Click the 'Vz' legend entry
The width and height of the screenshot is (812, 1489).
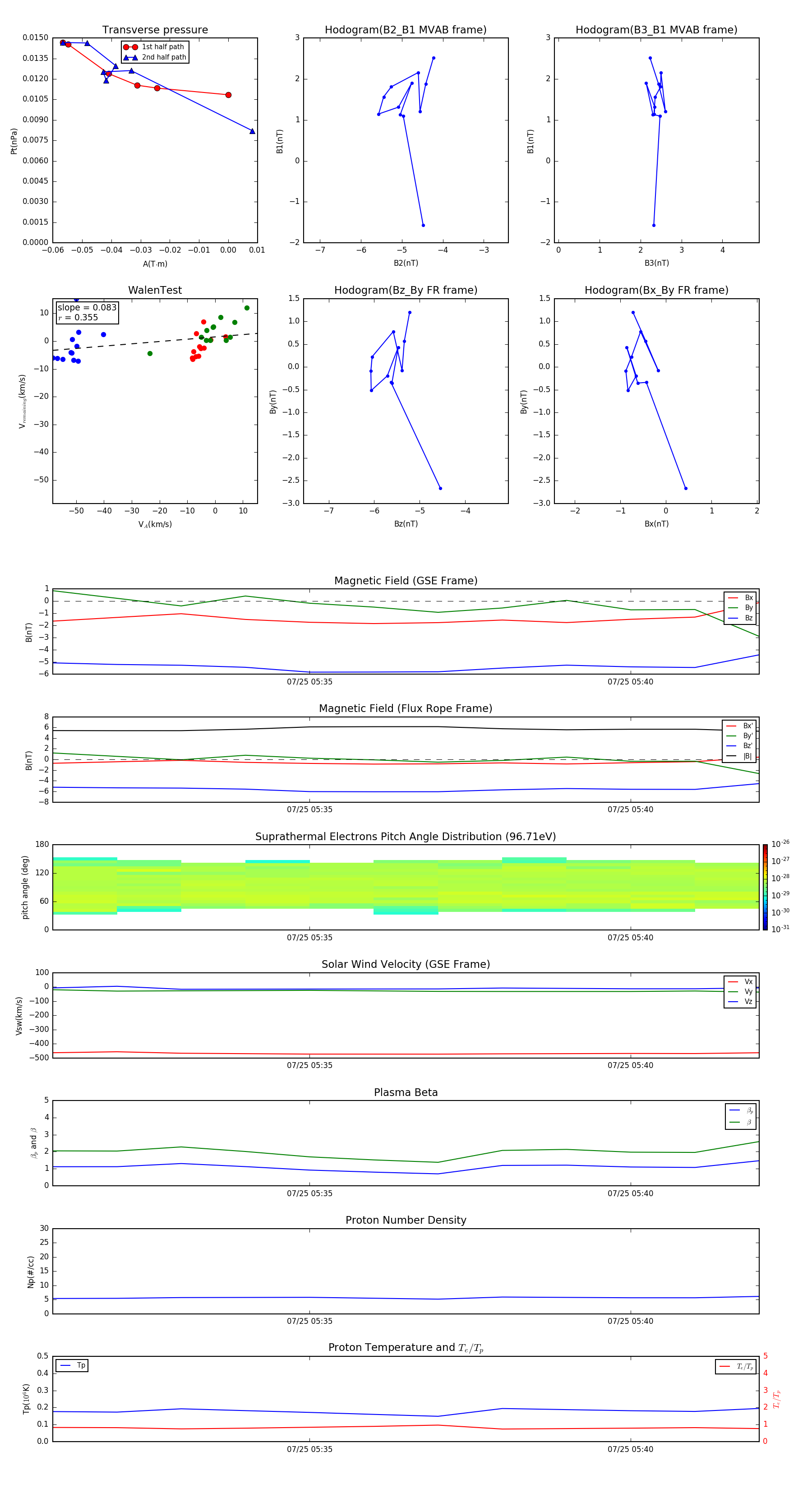click(740, 1002)
